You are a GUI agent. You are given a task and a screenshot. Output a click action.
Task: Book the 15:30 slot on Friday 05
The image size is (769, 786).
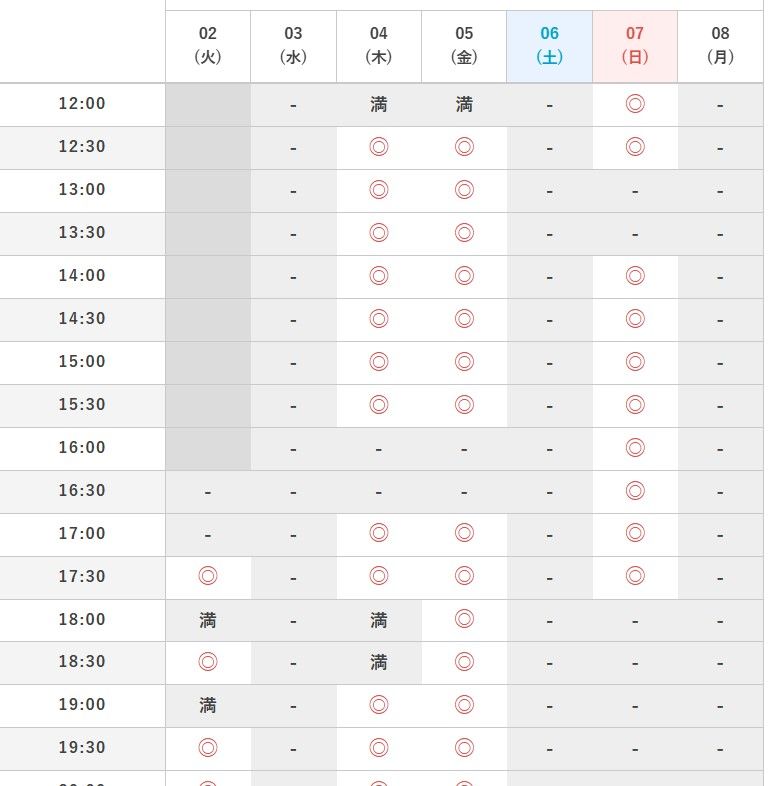pos(464,405)
